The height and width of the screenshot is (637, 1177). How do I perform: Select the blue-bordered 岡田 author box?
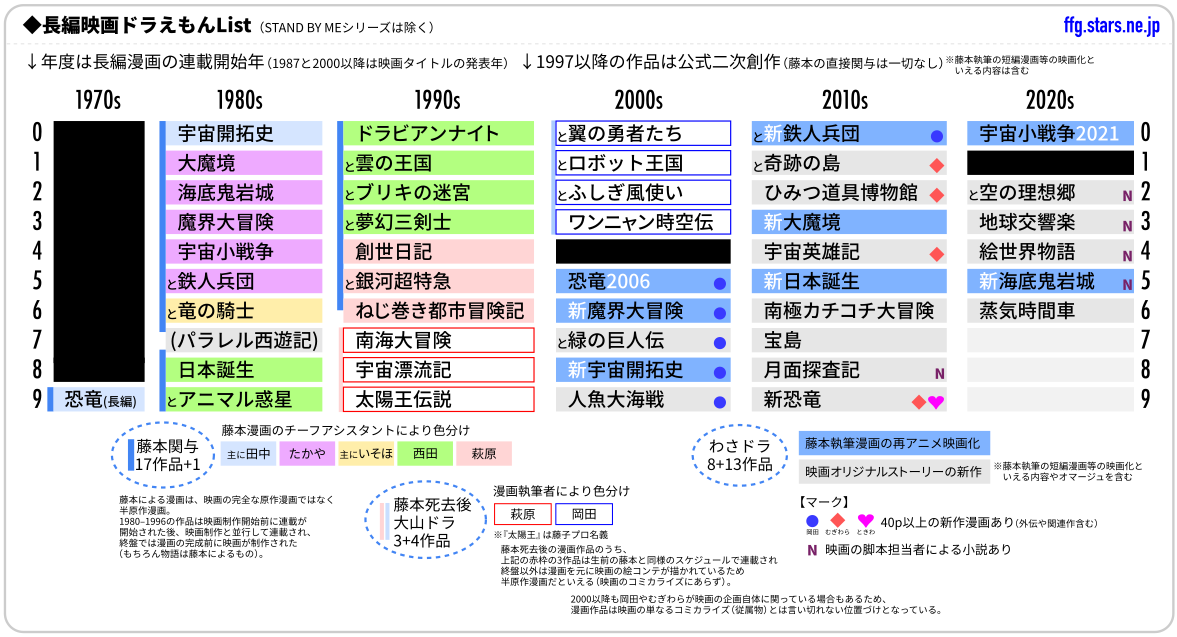tap(584, 514)
